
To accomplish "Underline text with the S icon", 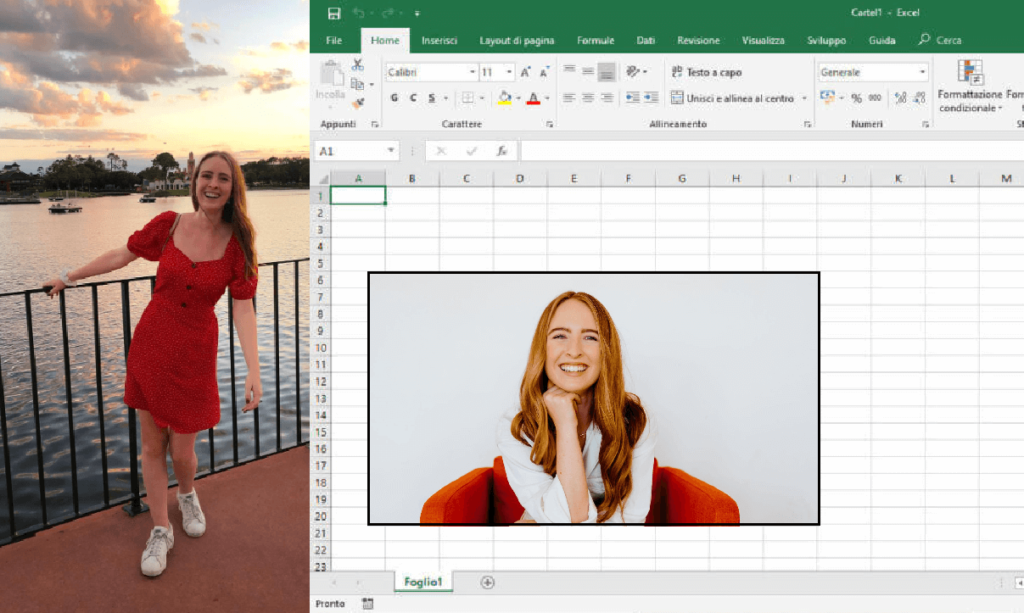I will (430, 97).
